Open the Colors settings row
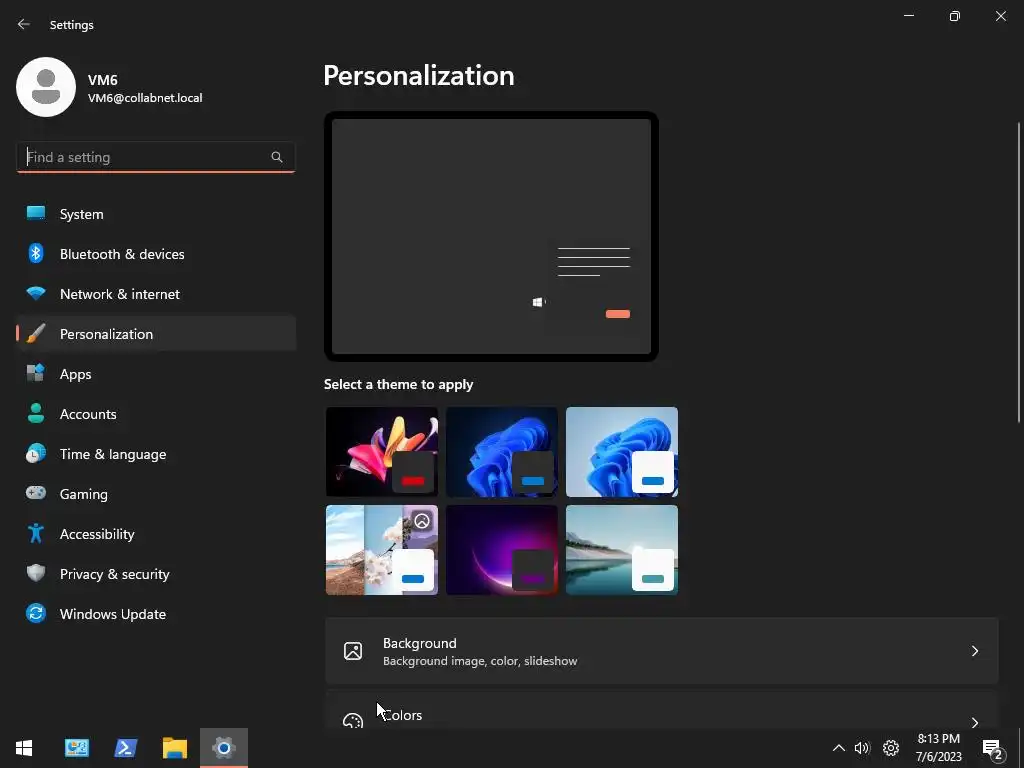The width and height of the screenshot is (1024, 768). (662, 711)
